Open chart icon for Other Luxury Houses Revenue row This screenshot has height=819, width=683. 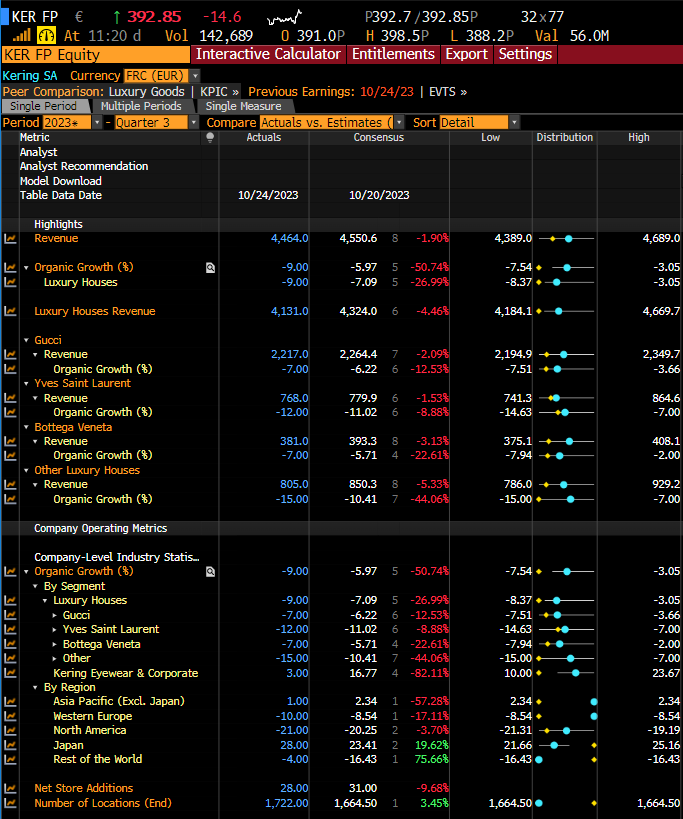tap(10, 485)
